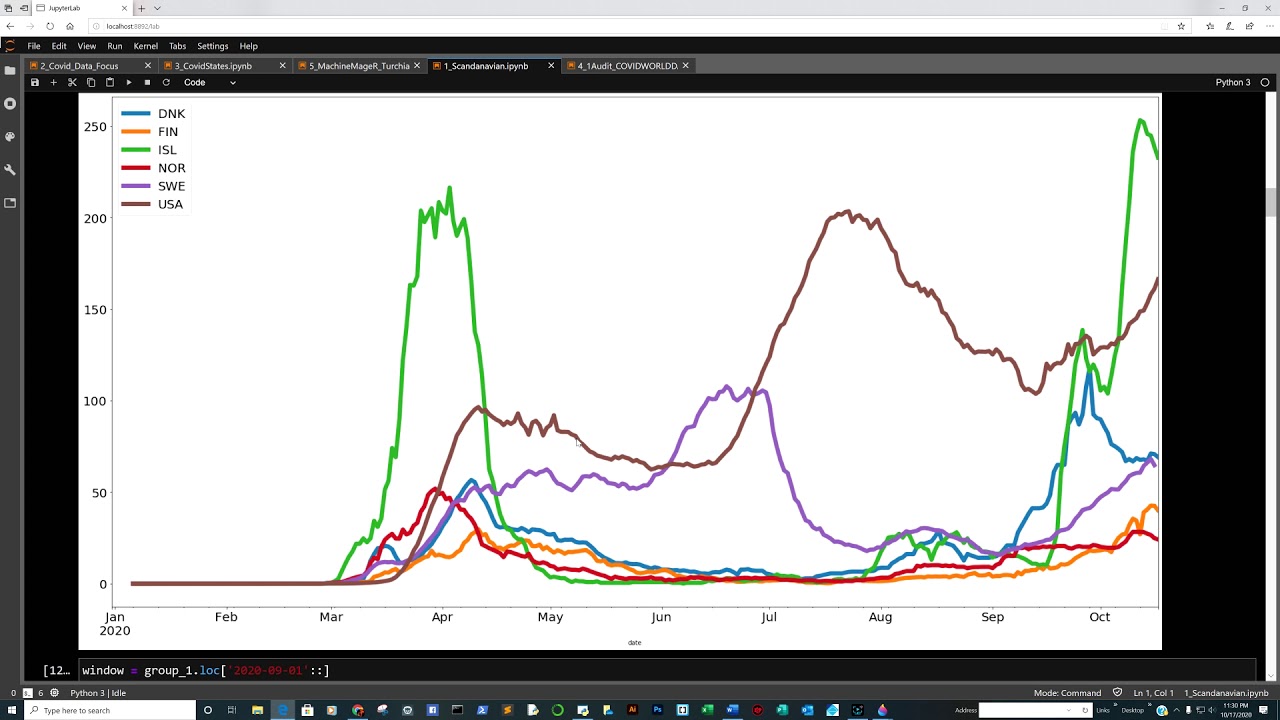Restart the kernel with the refresh icon

(166, 83)
